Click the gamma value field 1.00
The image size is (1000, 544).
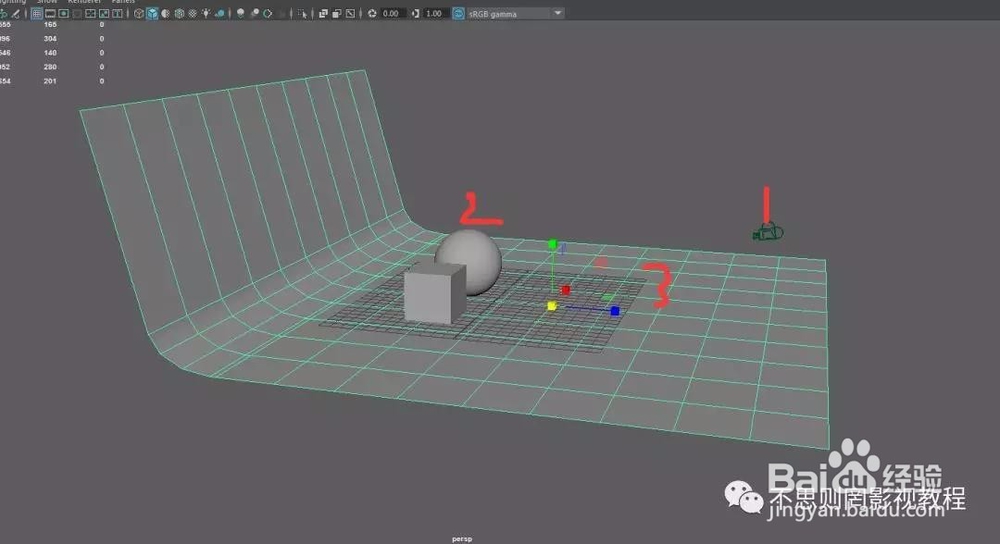click(x=435, y=13)
